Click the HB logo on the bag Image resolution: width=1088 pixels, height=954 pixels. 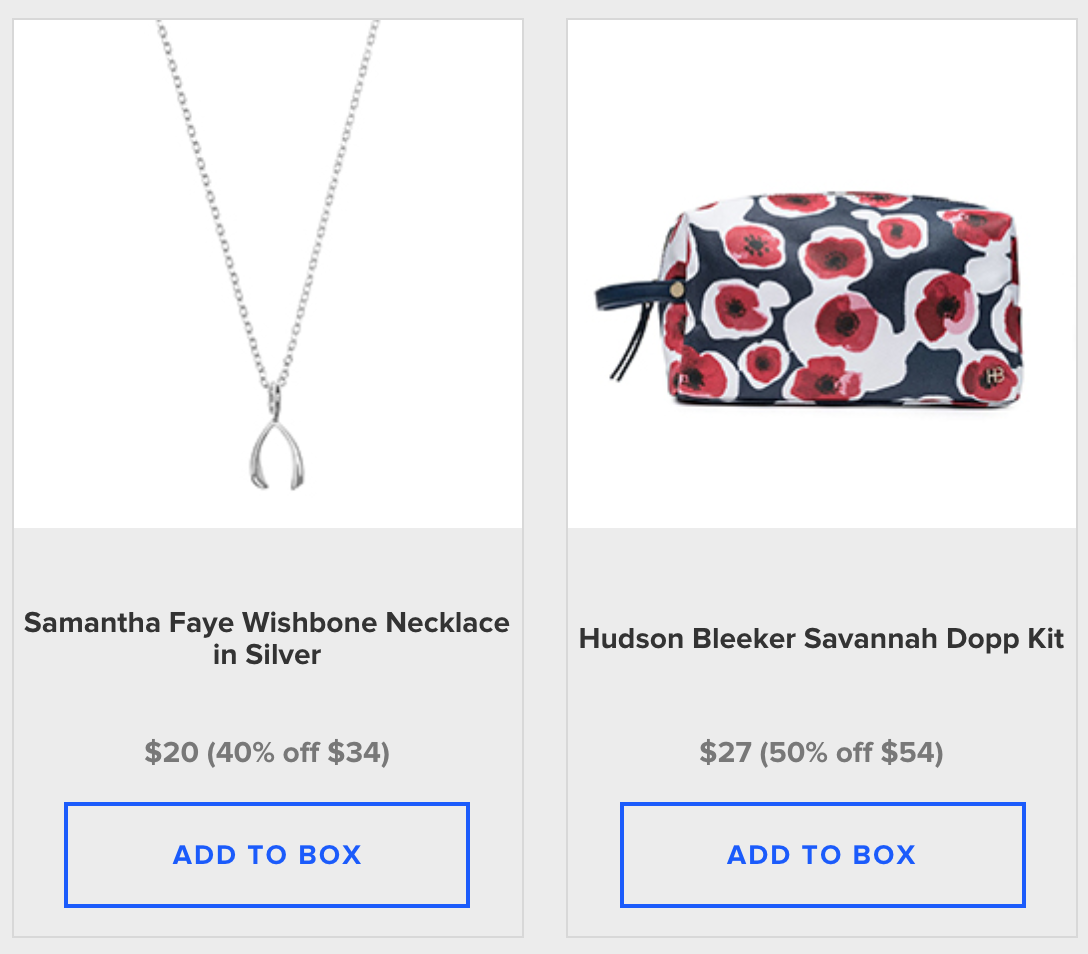coord(994,375)
